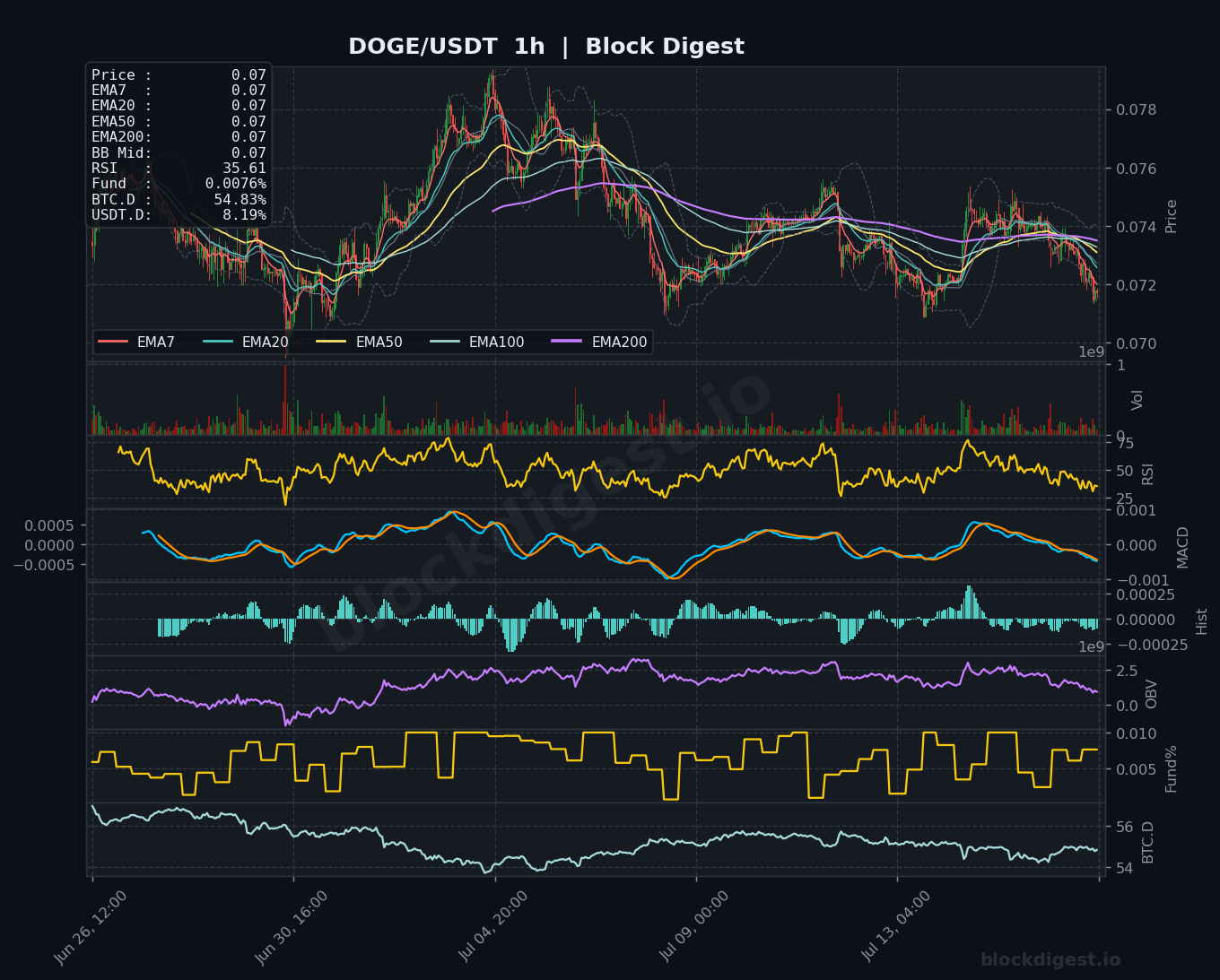Click the Fund% 0.010 axis tick
1220x980 pixels.
click(x=1136, y=734)
